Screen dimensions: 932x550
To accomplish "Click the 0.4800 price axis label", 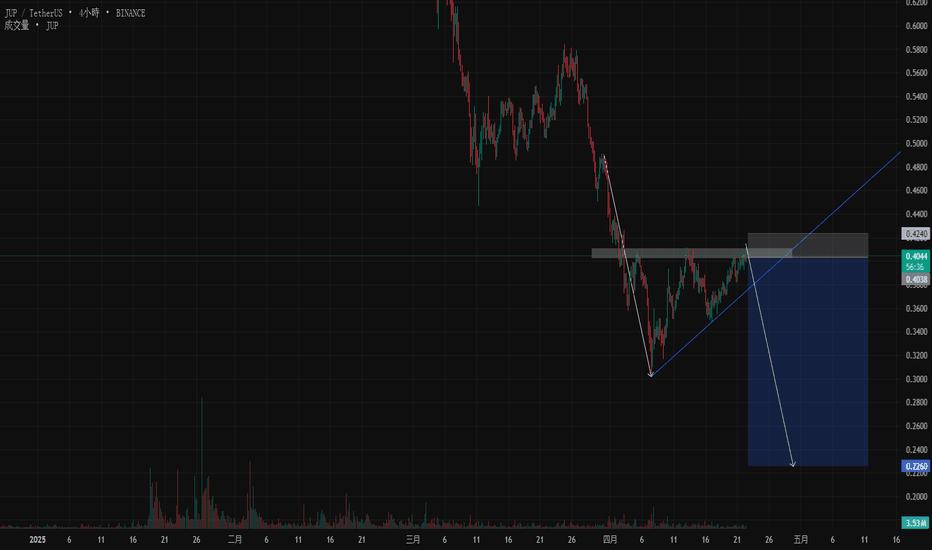I will click(916, 167).
